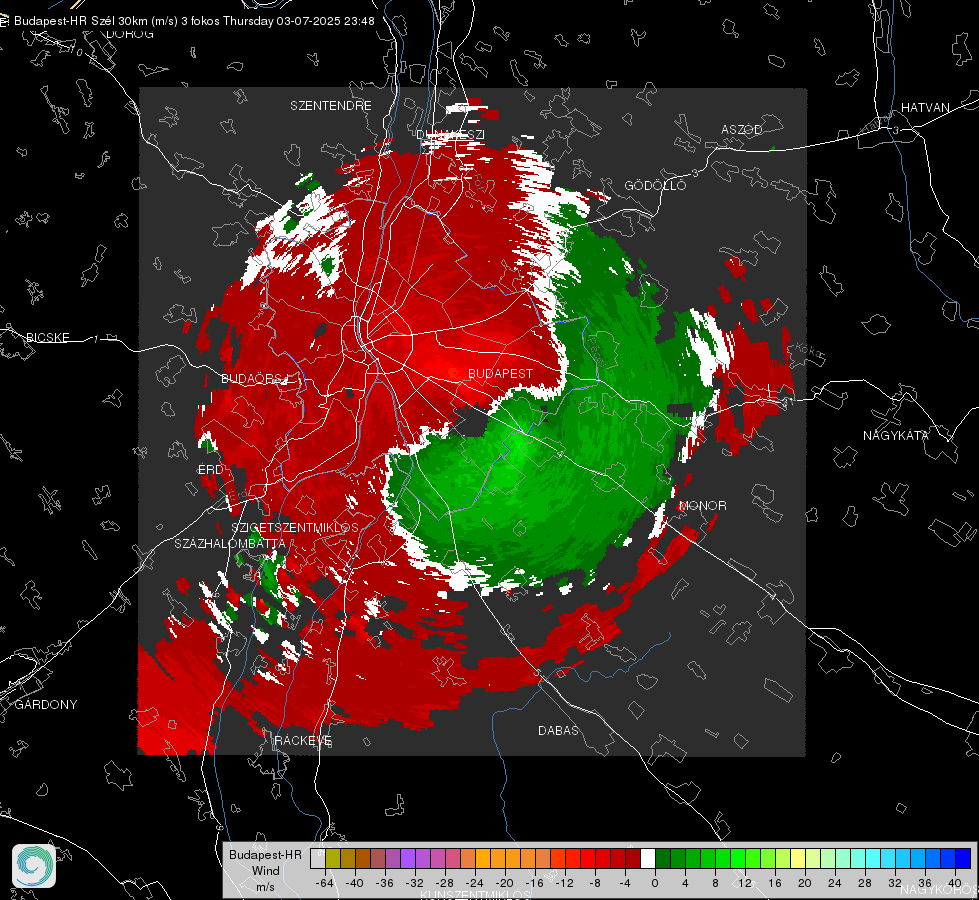Click the -64 value on the legend scale
979x900 pixels.
tap(325, 883)
